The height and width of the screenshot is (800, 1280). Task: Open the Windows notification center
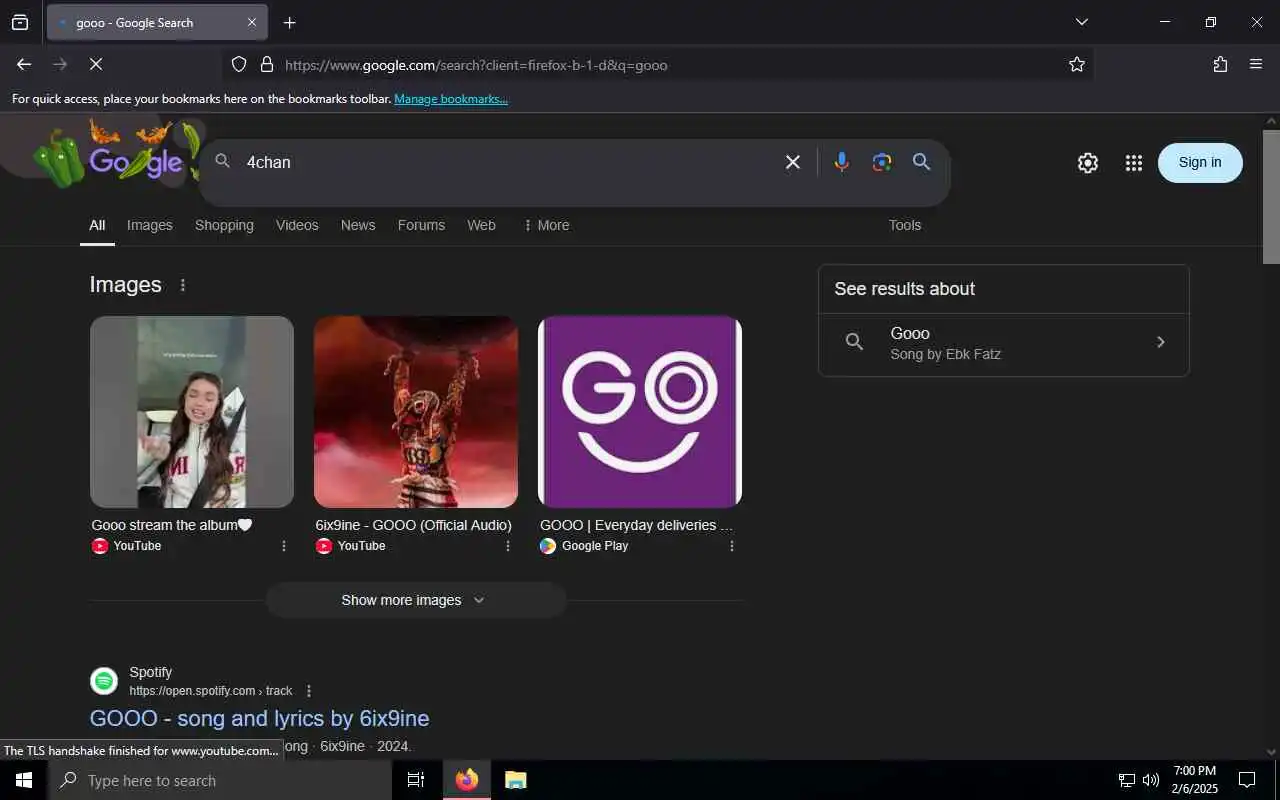click(x=1247, y=780)
